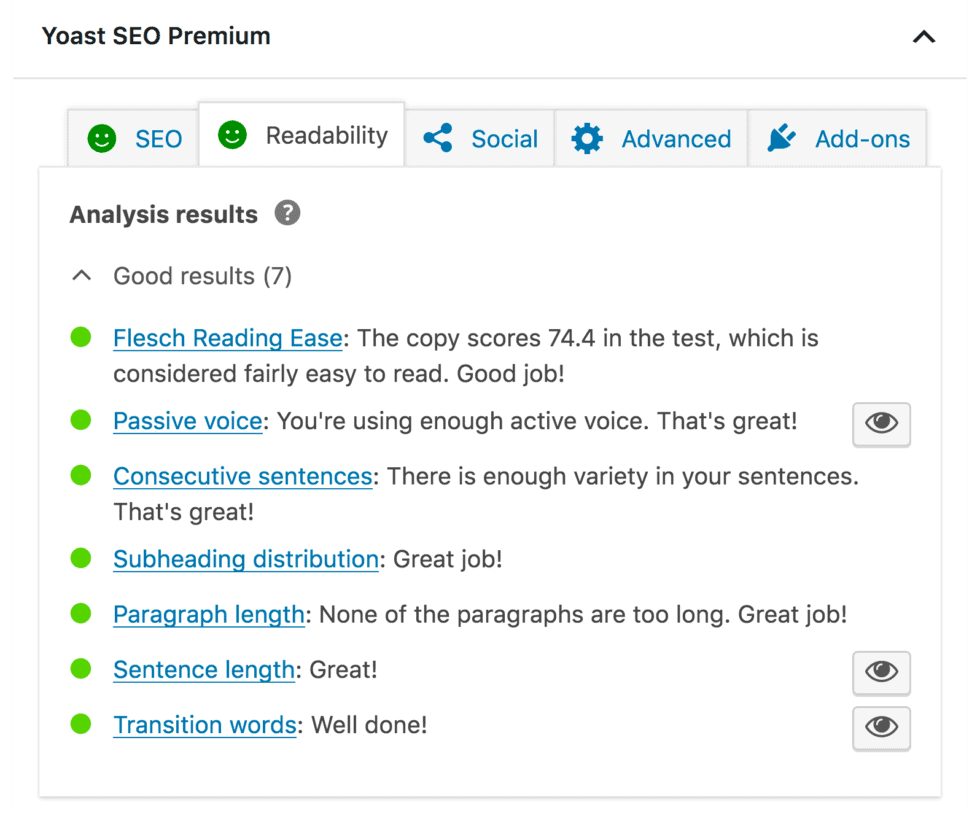Click the Readability tab smiley icon
980x813 pixels.
[x=232, y=135]
